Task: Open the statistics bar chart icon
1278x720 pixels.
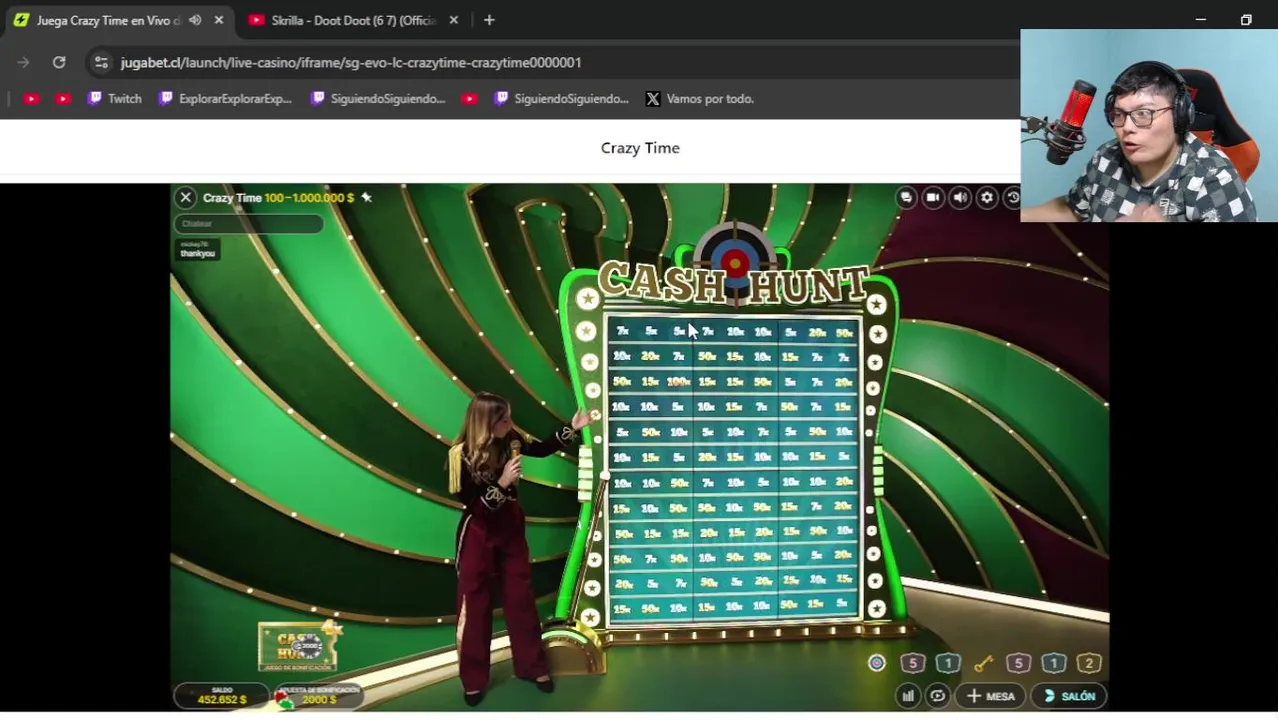Action: point(908,696)
